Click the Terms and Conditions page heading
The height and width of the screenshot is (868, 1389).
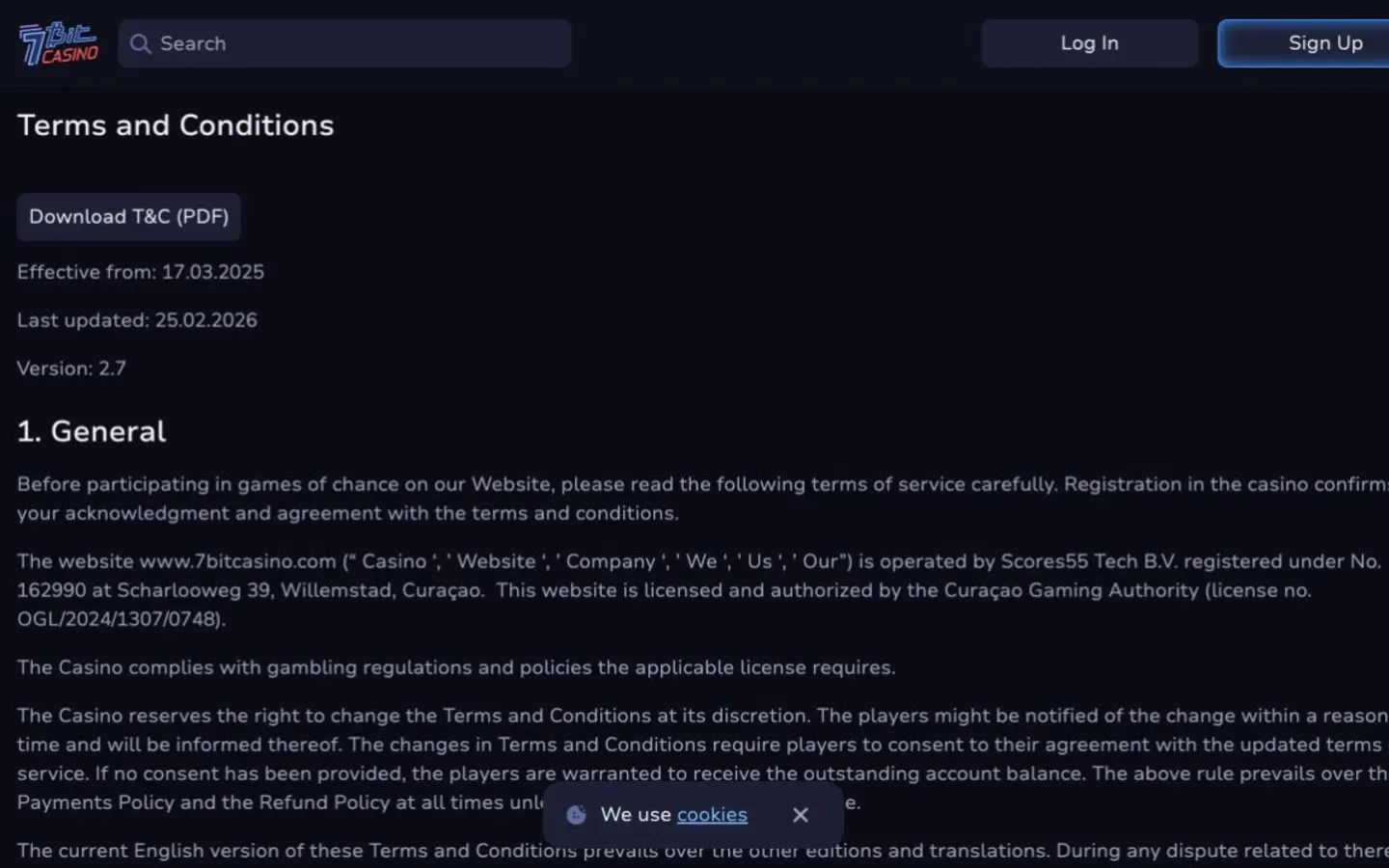pos(176,125)
